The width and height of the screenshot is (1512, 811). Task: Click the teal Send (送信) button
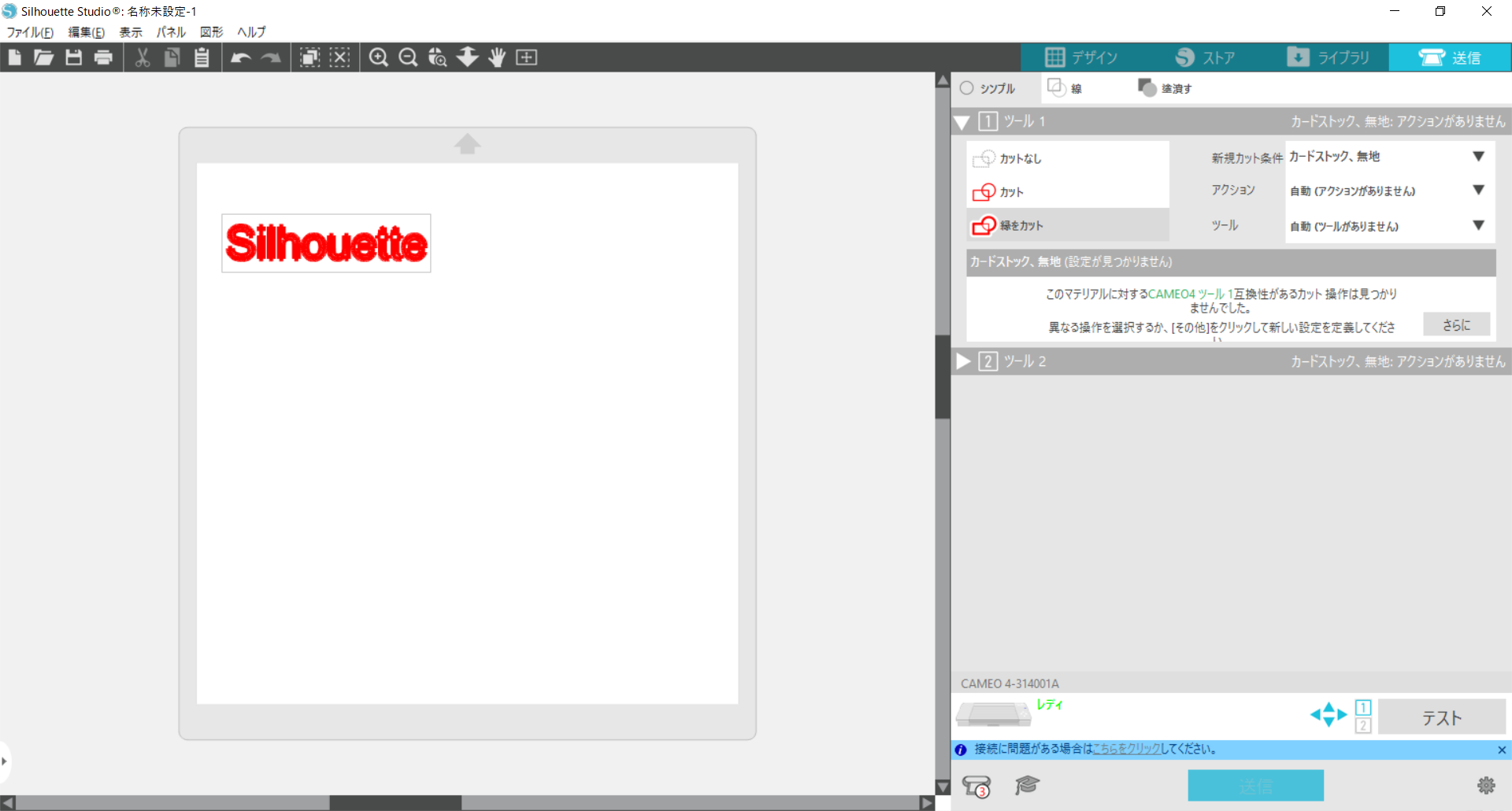1255,786
